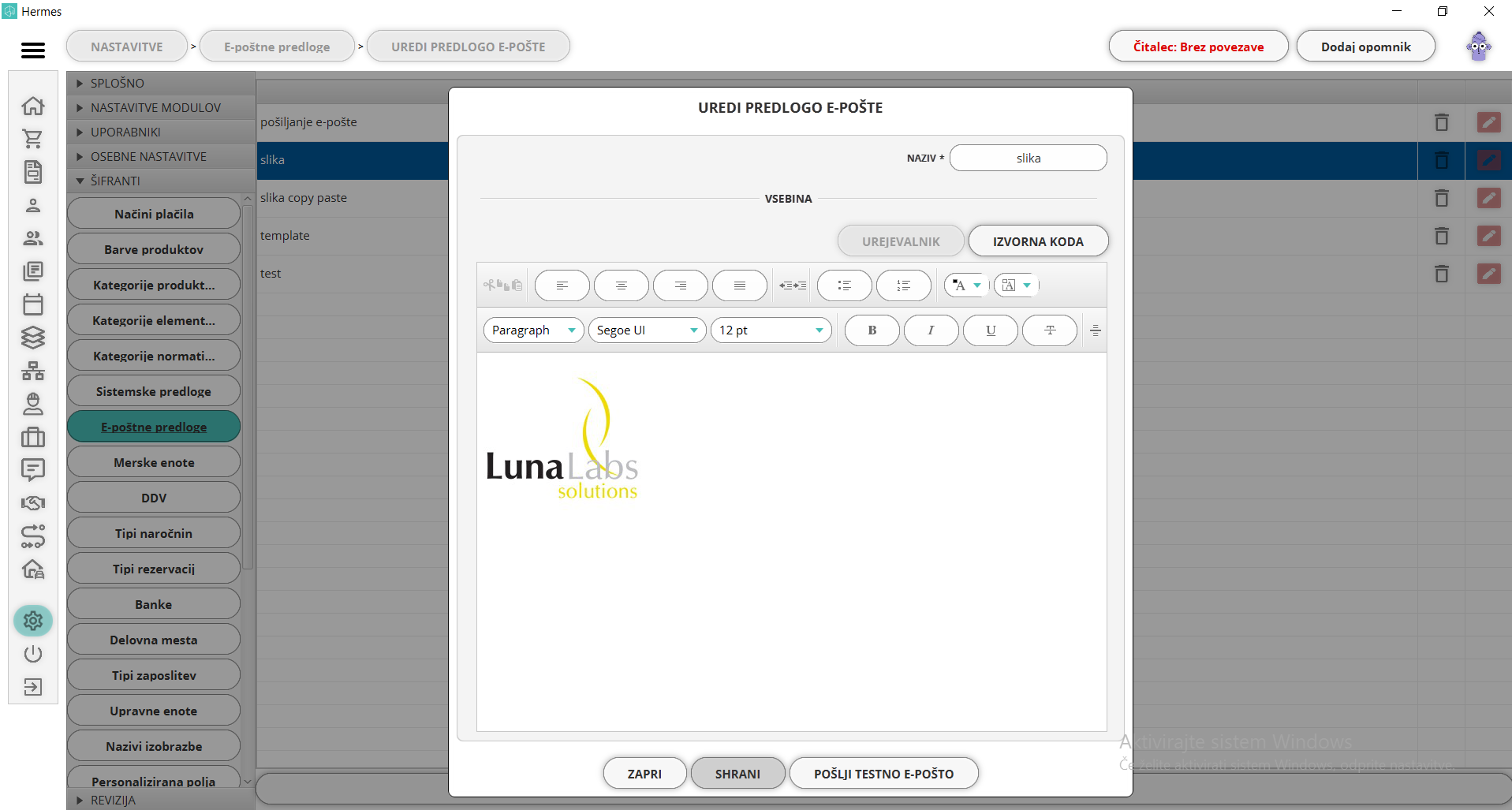Open the network hierarchy sidebar icon

tap(32, 371)
